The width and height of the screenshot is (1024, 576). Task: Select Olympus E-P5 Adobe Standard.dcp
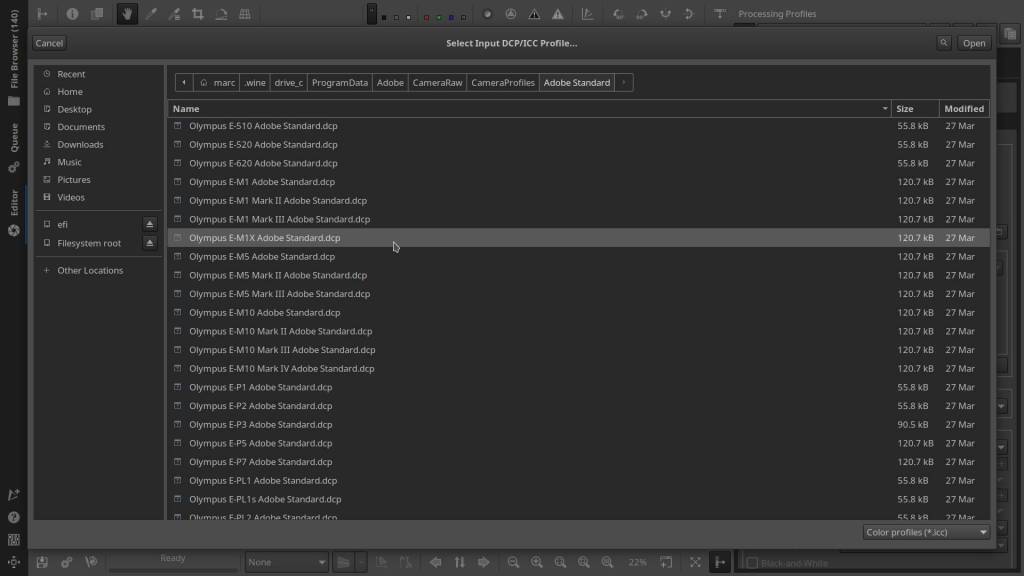click(x=579, y=443)
